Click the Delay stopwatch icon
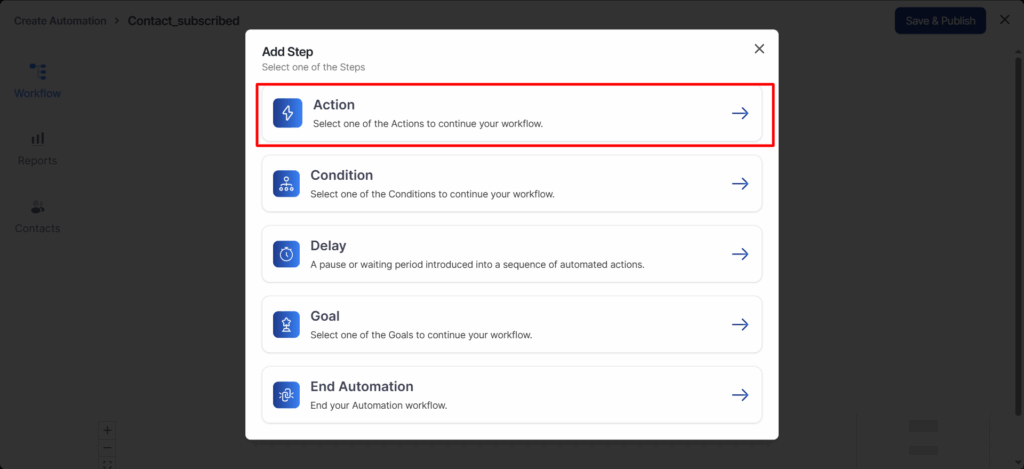1024x469 pixels. tap(286, 254)
